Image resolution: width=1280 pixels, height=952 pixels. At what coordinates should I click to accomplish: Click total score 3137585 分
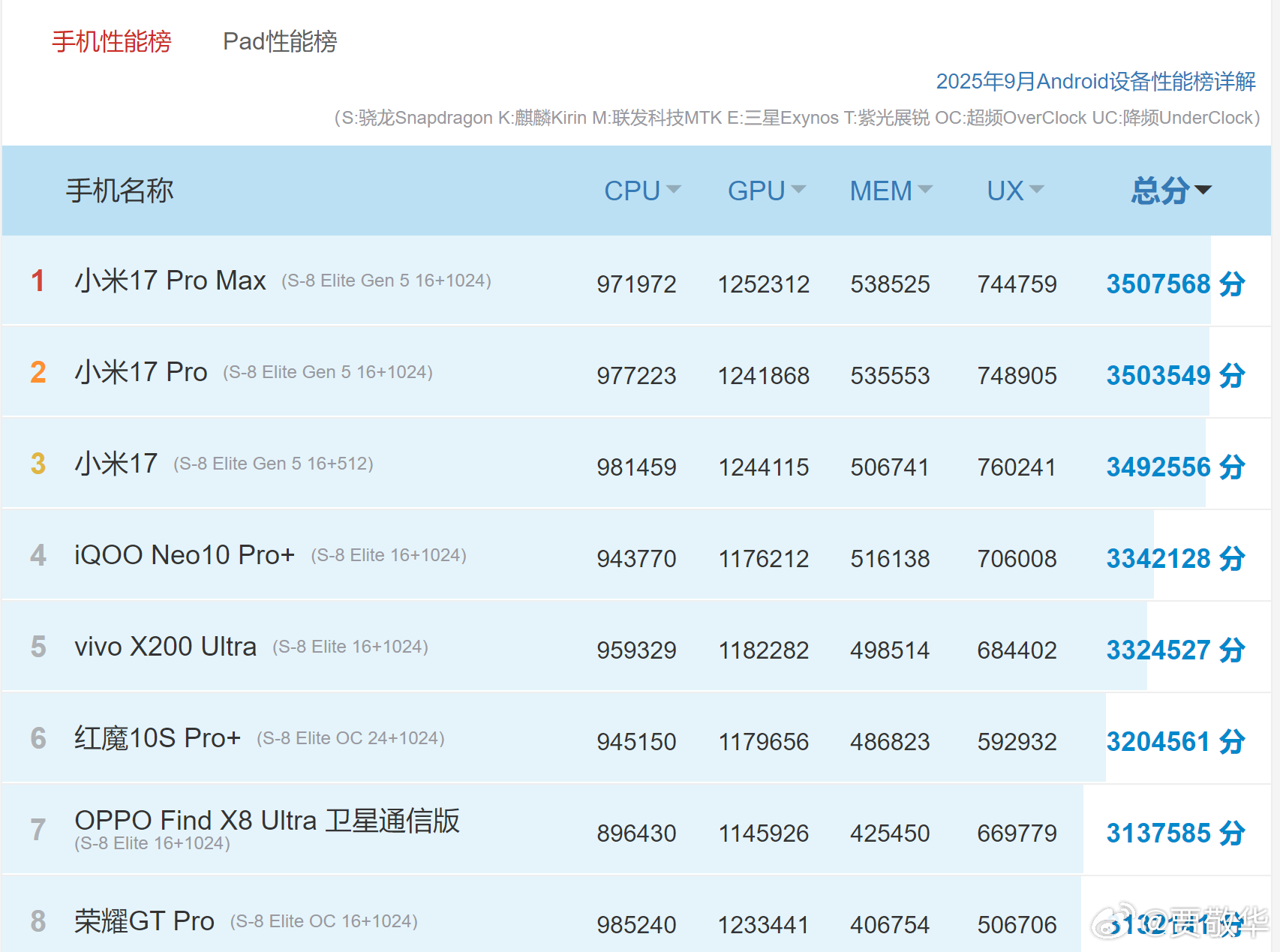[x=1176, y=833]
